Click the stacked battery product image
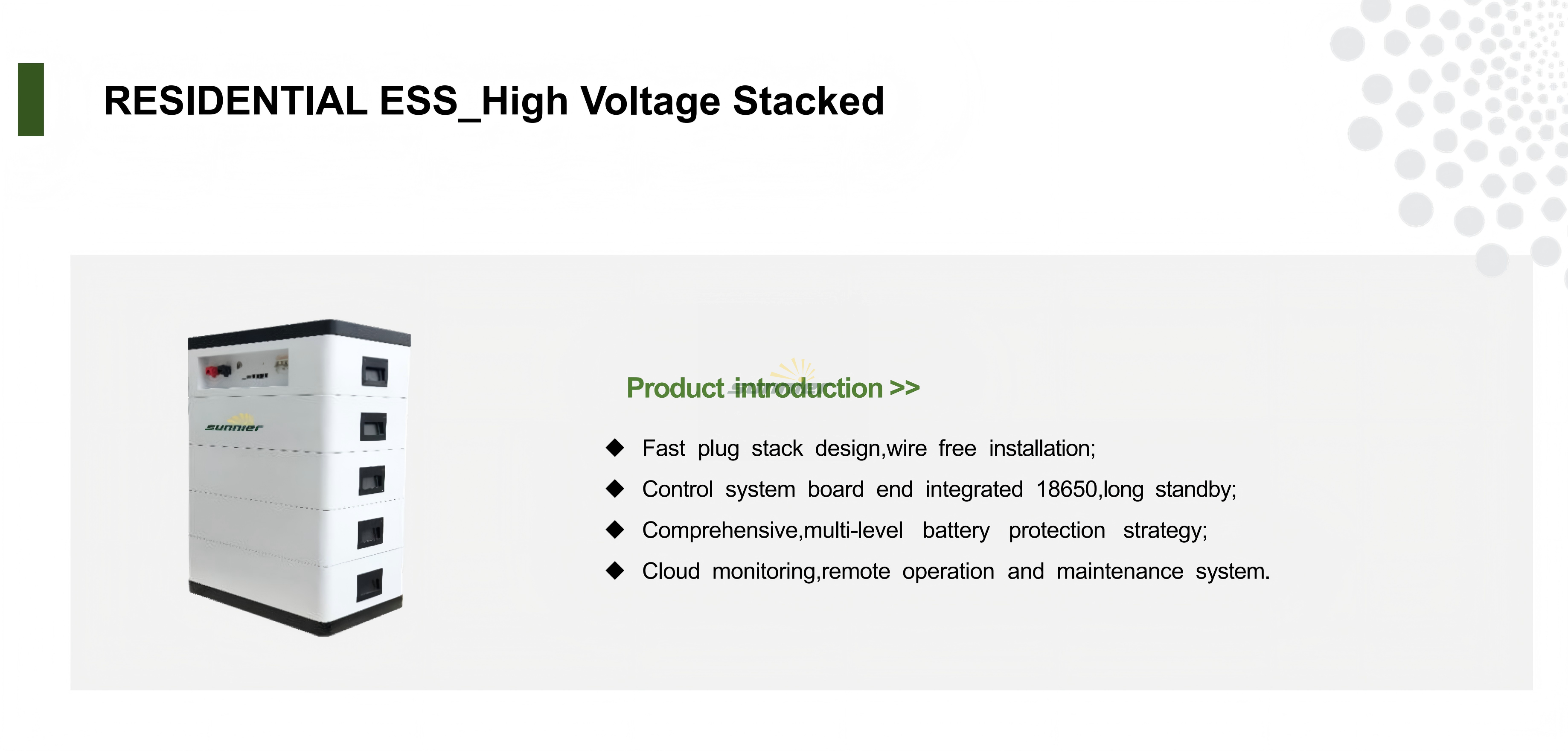This screenshot has width=1568, height=751. pyautogui.click(x=299, y=478)
